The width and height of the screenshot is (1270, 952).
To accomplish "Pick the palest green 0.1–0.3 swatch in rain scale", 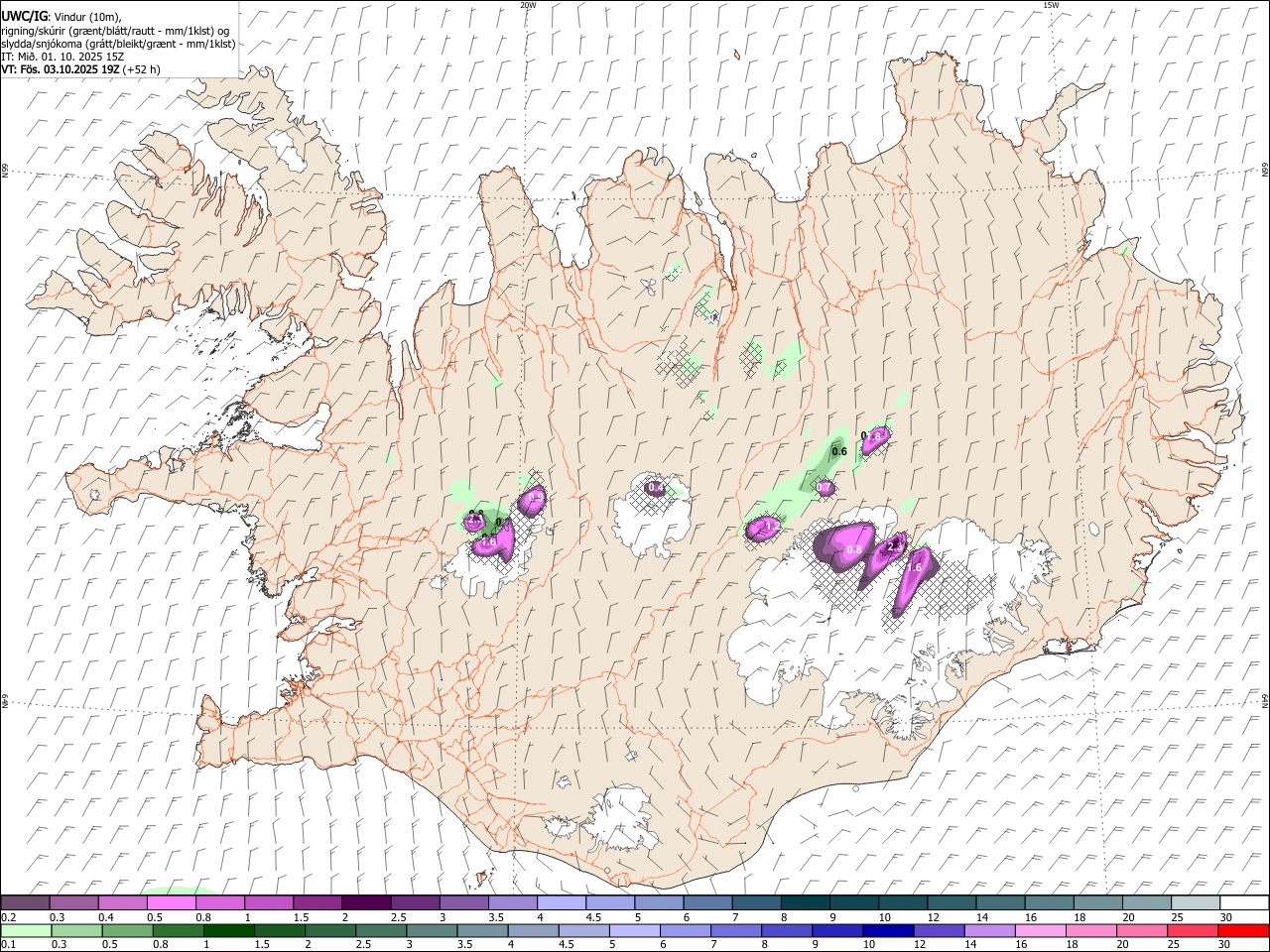I will [26, 930].
